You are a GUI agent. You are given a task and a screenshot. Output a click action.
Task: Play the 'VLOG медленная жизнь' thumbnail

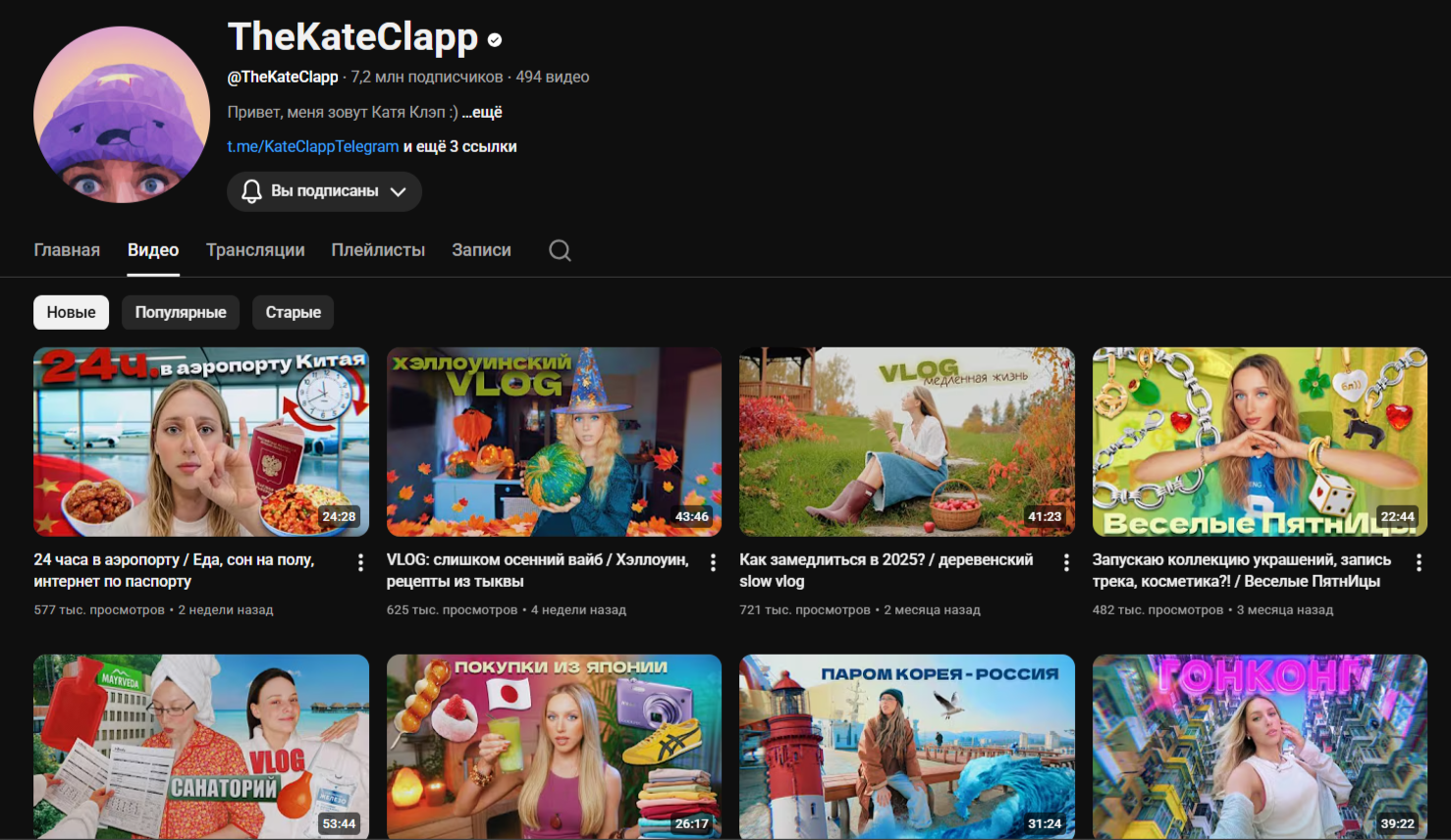[907, 442]
